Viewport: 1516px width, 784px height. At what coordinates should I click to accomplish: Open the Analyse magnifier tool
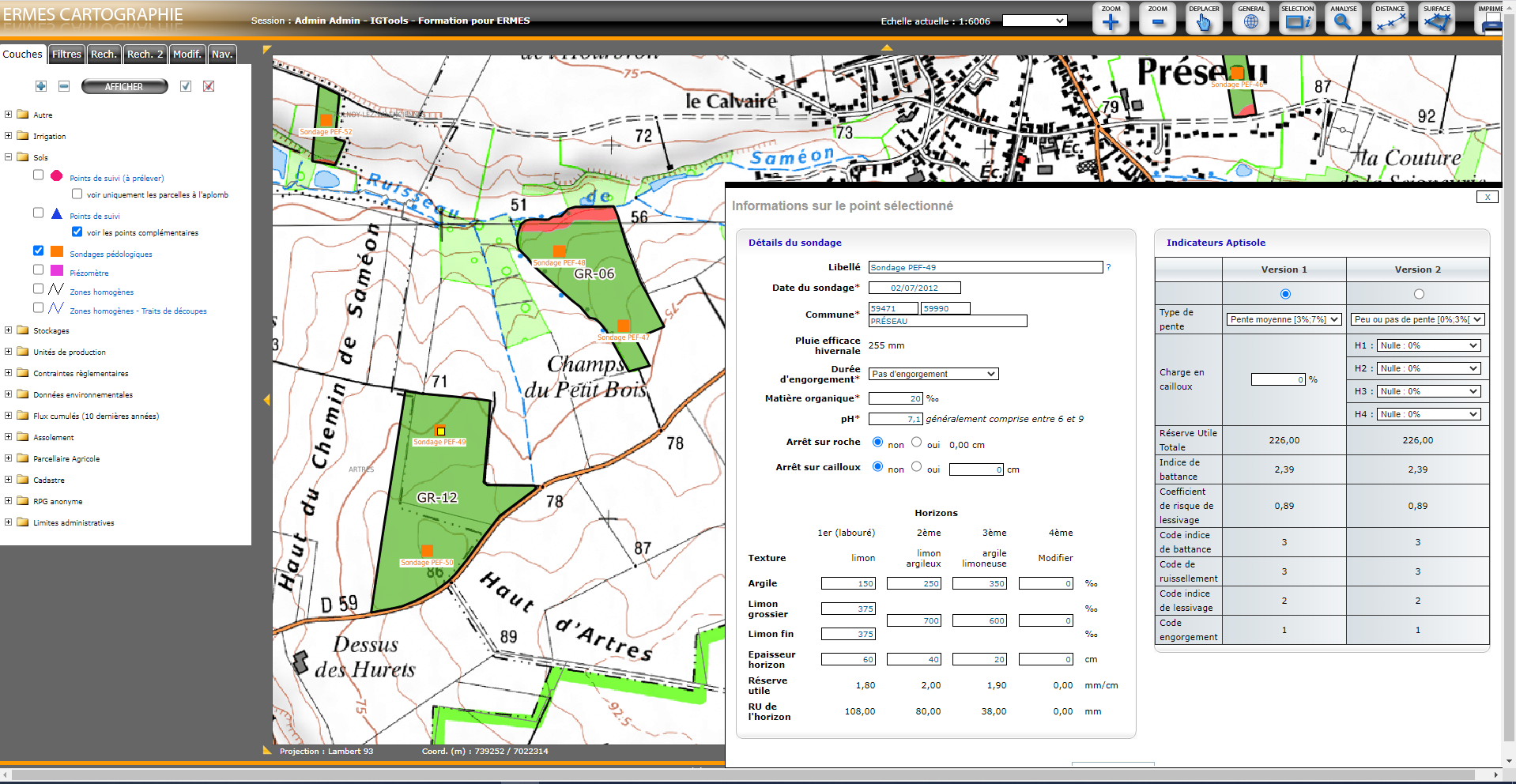click(1343, 19)
